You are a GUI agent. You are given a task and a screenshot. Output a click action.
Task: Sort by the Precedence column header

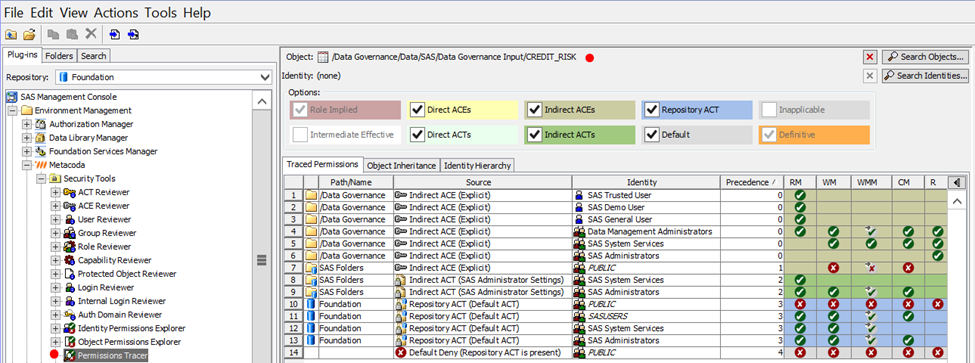click(753, 182)
